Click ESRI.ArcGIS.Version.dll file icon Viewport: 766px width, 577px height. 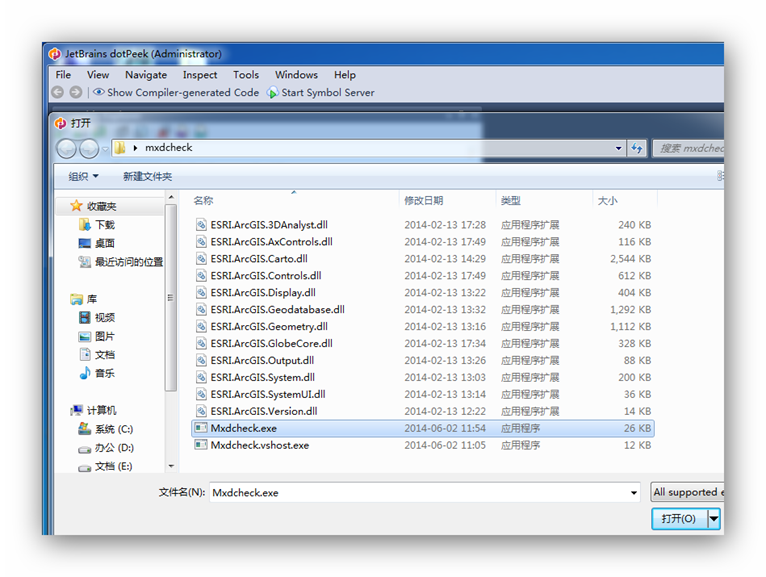[x=201, y=411]
